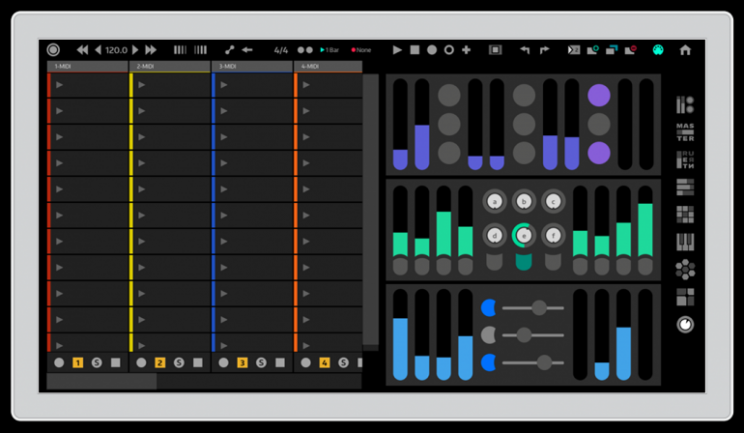Toggle the yellow track 4 activator
The image size is (744, 433).
[325, 363]
